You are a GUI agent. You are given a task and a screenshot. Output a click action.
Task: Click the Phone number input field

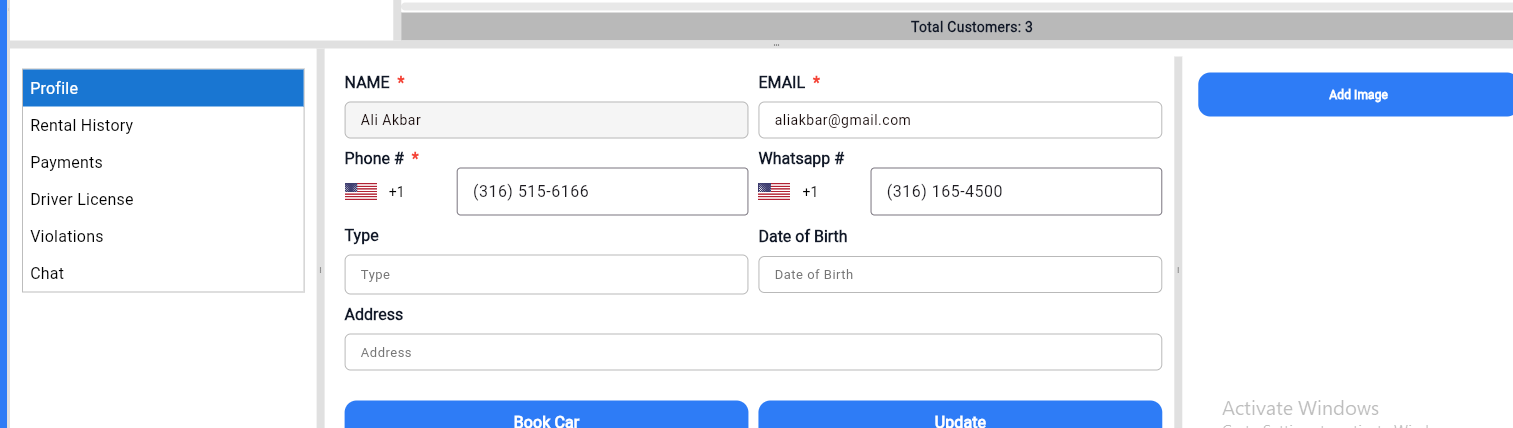[602, 192]
